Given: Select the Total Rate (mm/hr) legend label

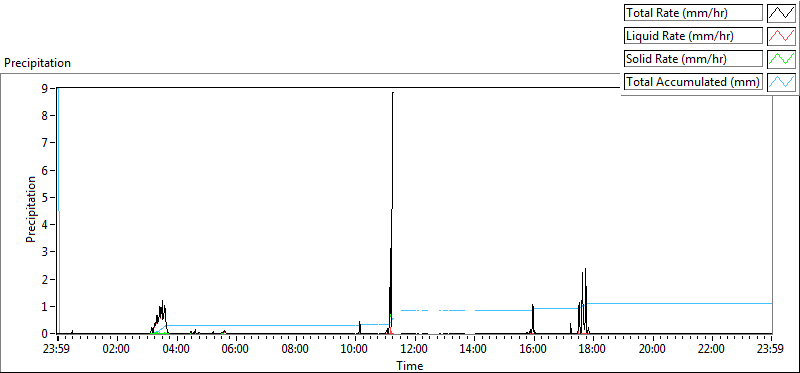Looking at the screenshot, I should (x=693, y=13).
